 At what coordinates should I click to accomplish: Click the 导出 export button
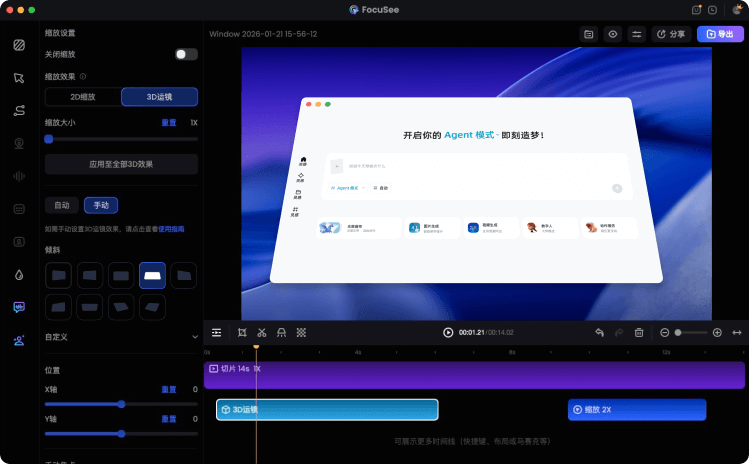[720, 34]
